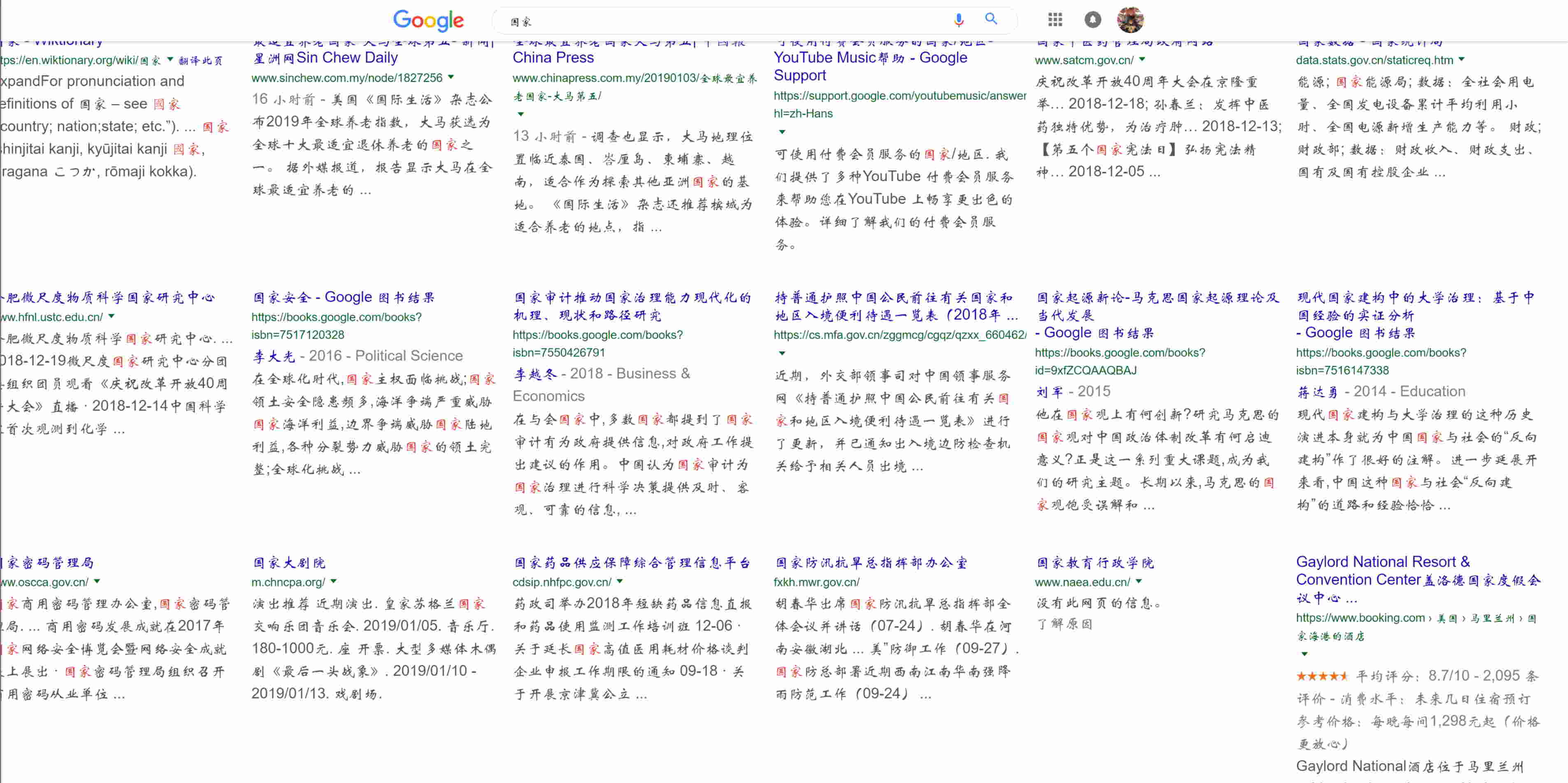Image resolution: width=1568 pixels, height=783 pixels.
Task: Open the 国家审计推动国家治理能力 book result
Action: [632, 306]
